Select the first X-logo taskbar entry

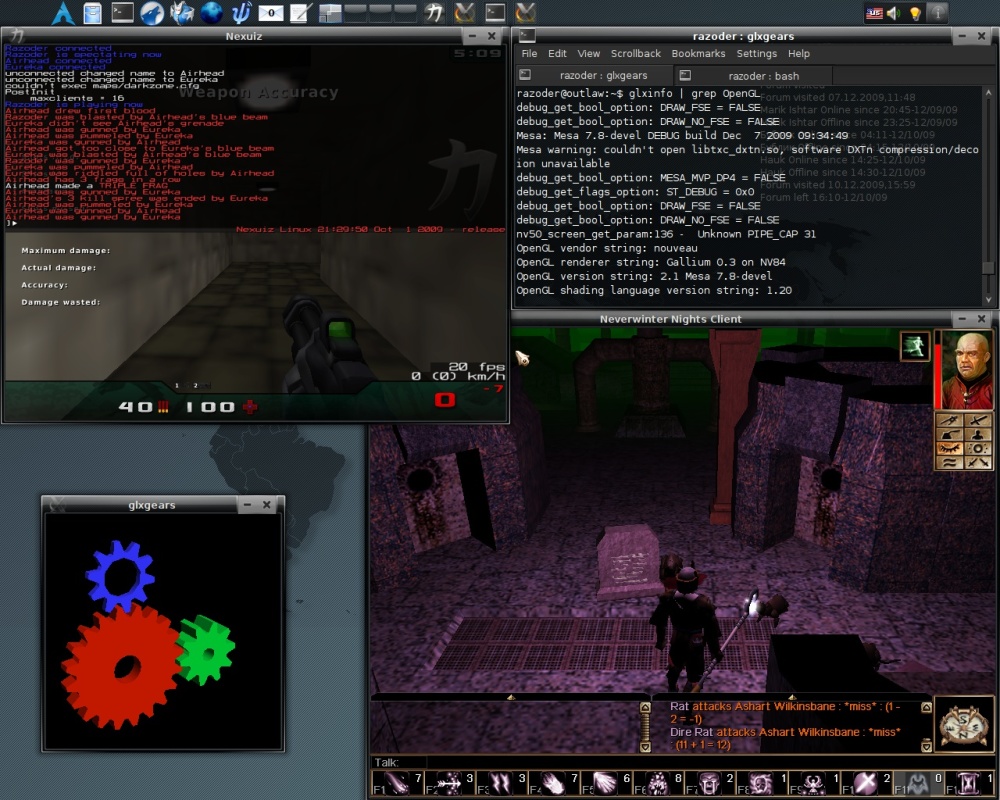[x=465, y=13]
